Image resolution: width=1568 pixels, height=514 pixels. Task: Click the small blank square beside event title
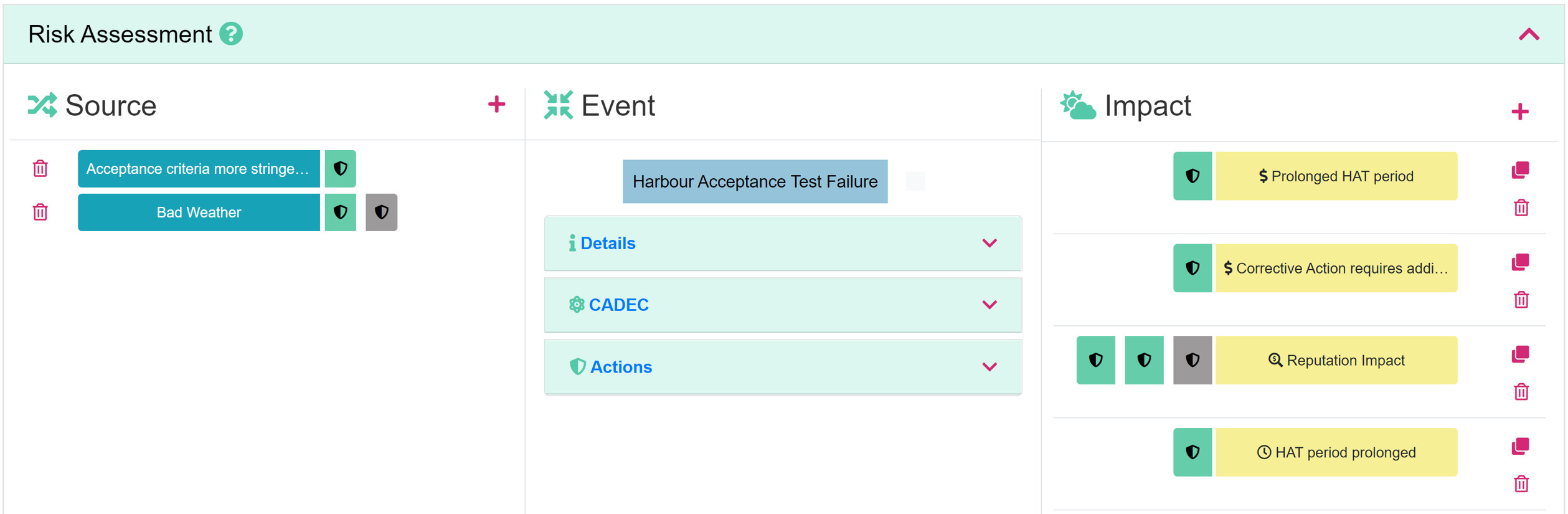[x=915, y=181]
